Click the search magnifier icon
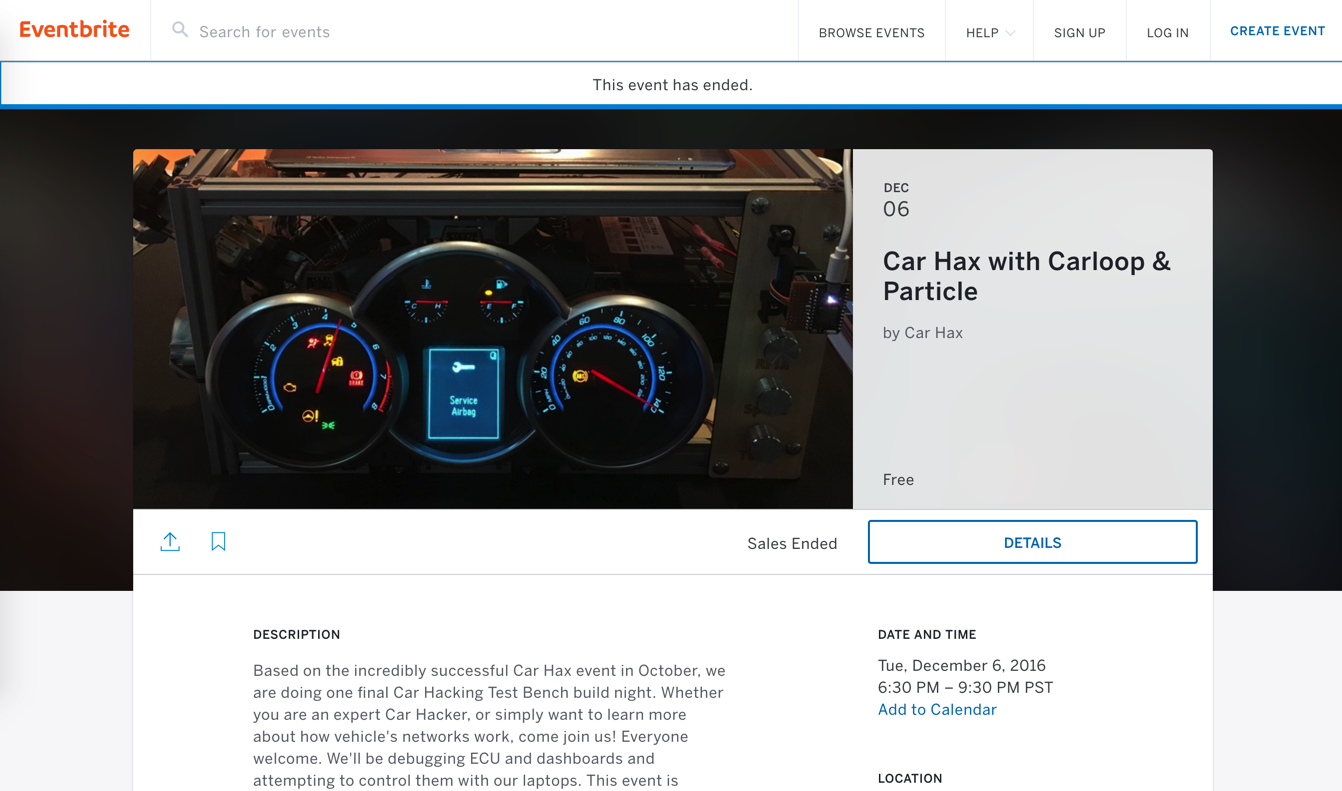Image resolution: width=1342 pixels, height=791 pixels. (x=180, y=30)
